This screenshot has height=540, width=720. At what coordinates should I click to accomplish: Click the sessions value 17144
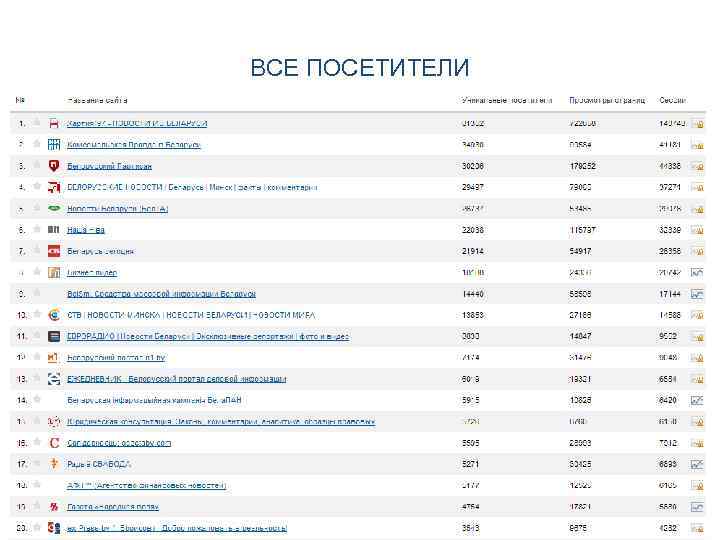coord(669,294)
